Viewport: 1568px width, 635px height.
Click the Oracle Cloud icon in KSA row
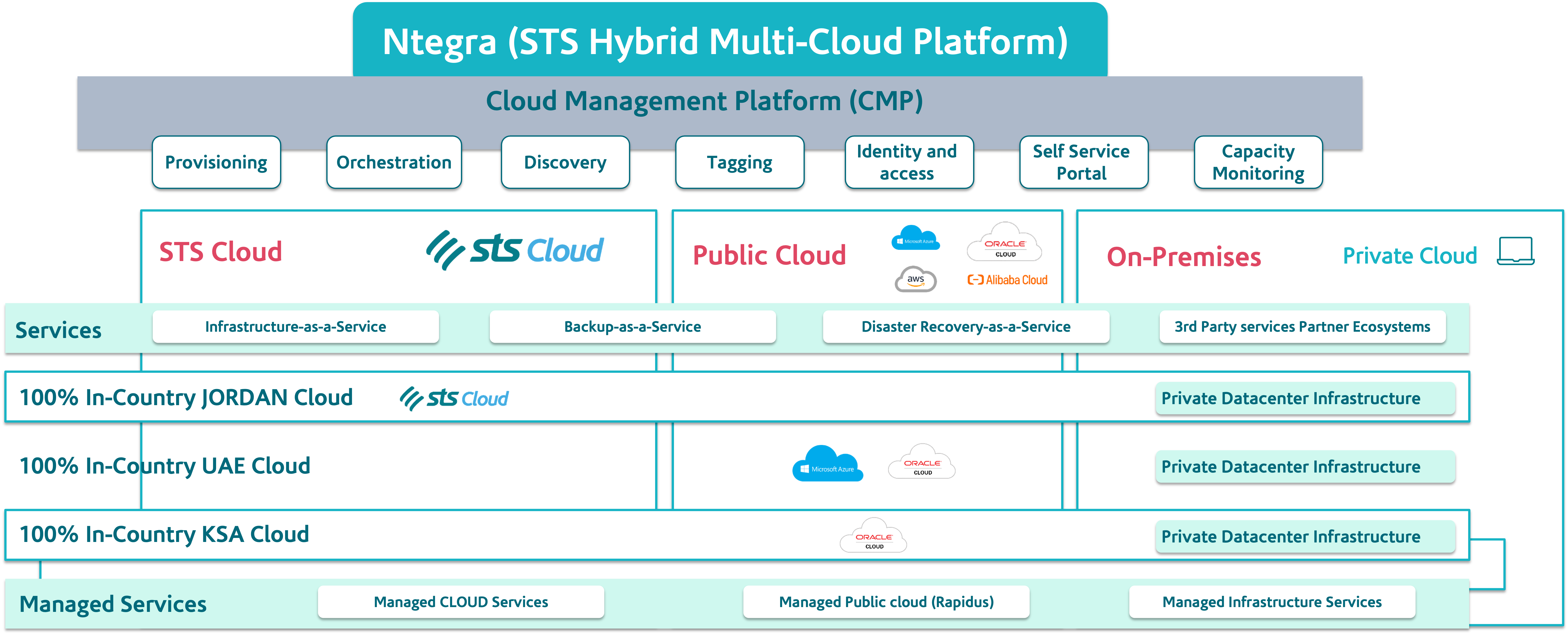pos(873,535)
